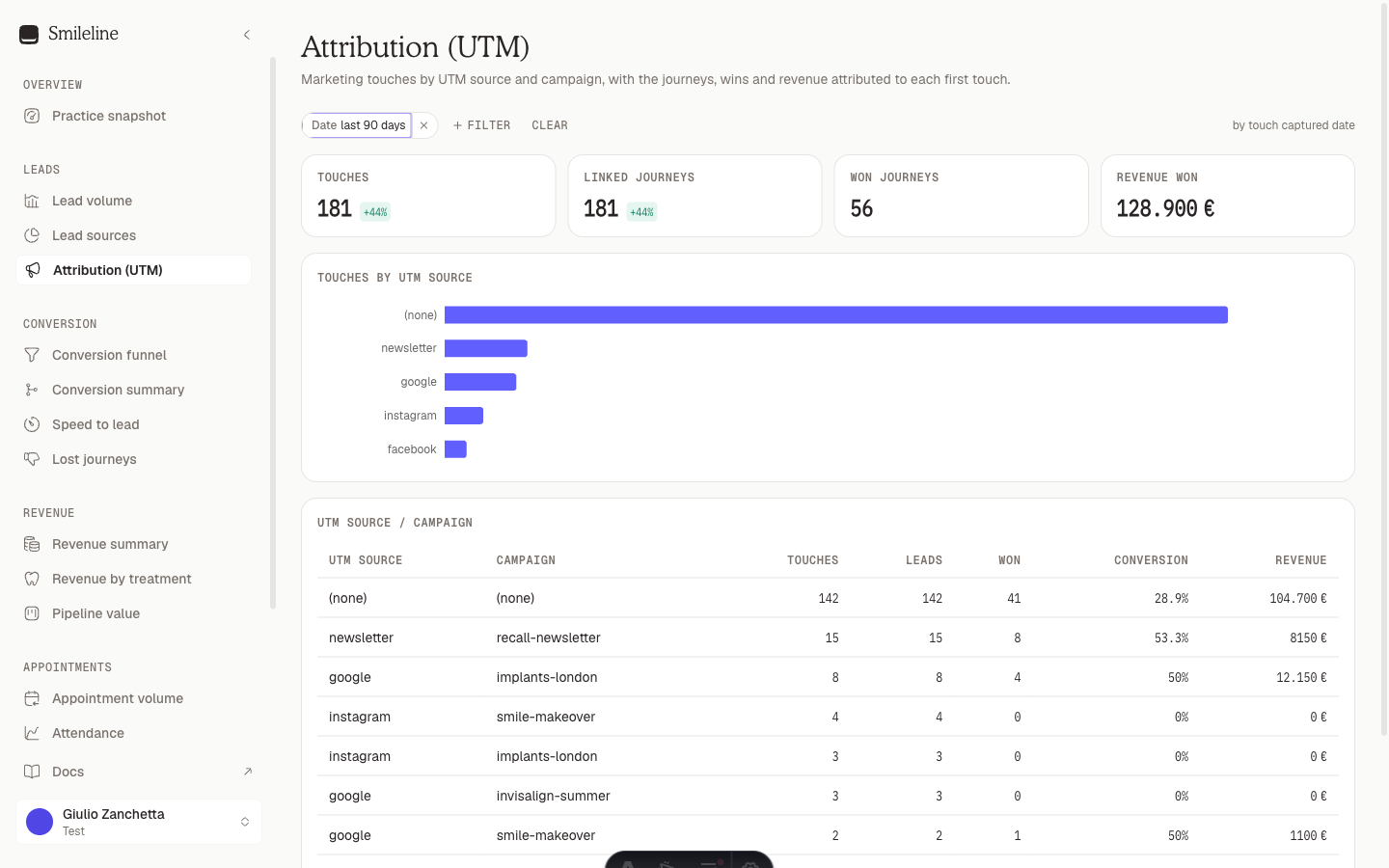This screenshot has width=1389, height=868.
Task: Click the Conversion summary branch icon
Action: (x=32, y=390)
